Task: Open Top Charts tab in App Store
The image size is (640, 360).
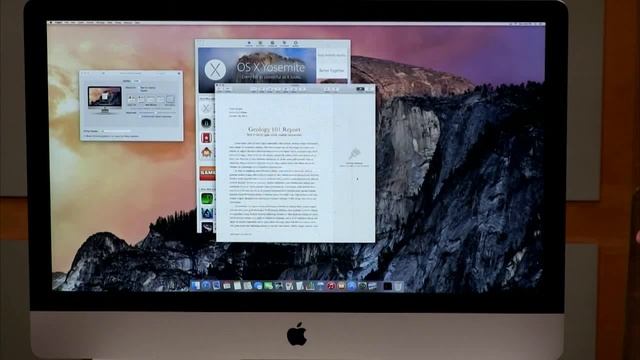Action: [x=260, y=43]
